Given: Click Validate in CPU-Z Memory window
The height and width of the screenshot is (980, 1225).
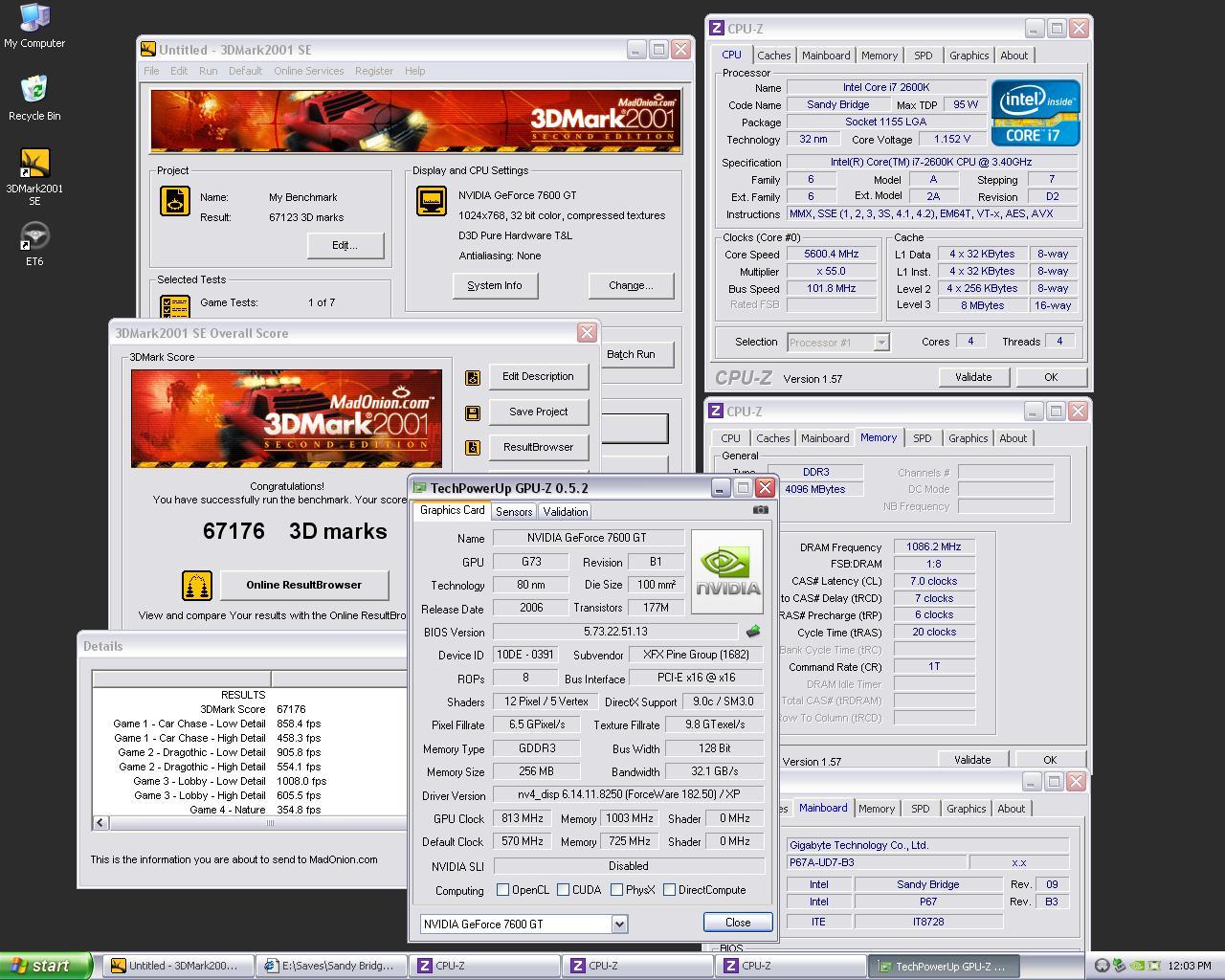Looking at the screenshot, I should 972,760.
